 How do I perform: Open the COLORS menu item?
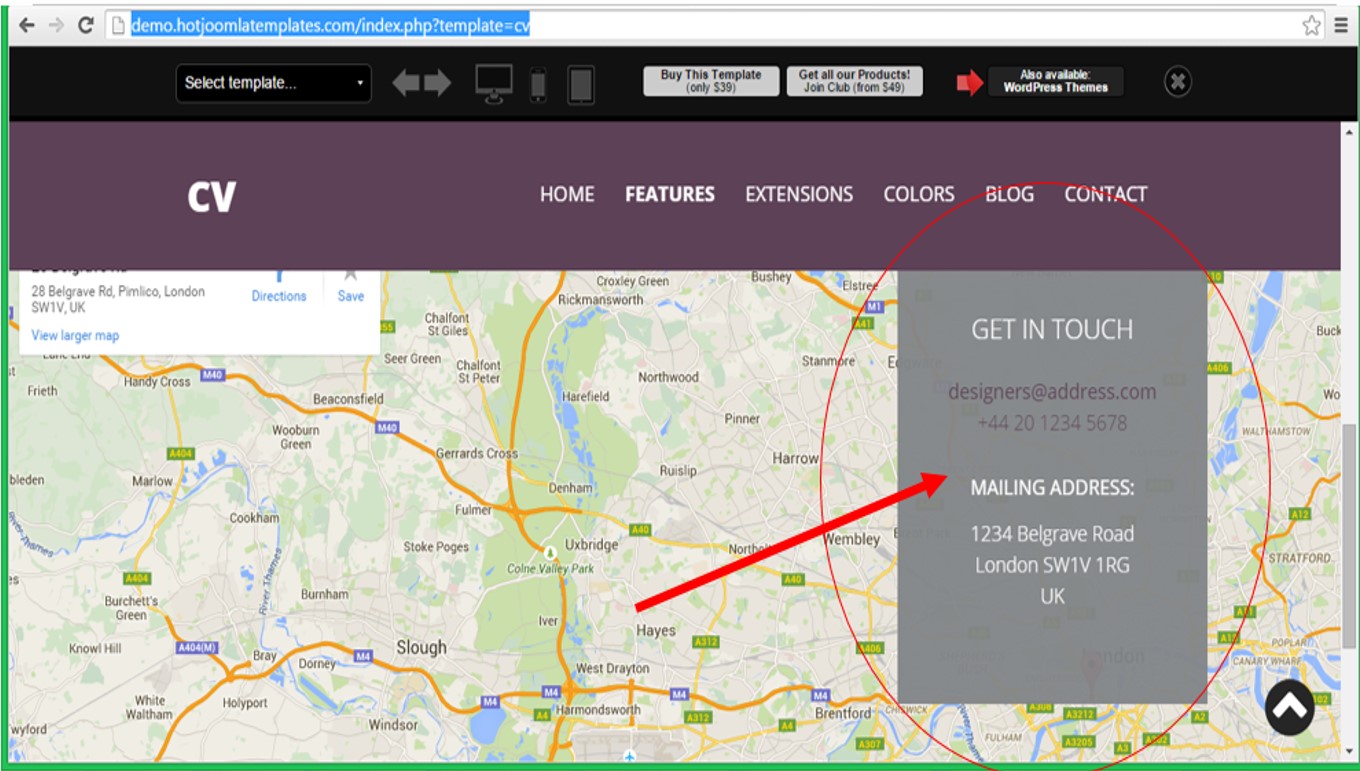[x=919, y=194]
